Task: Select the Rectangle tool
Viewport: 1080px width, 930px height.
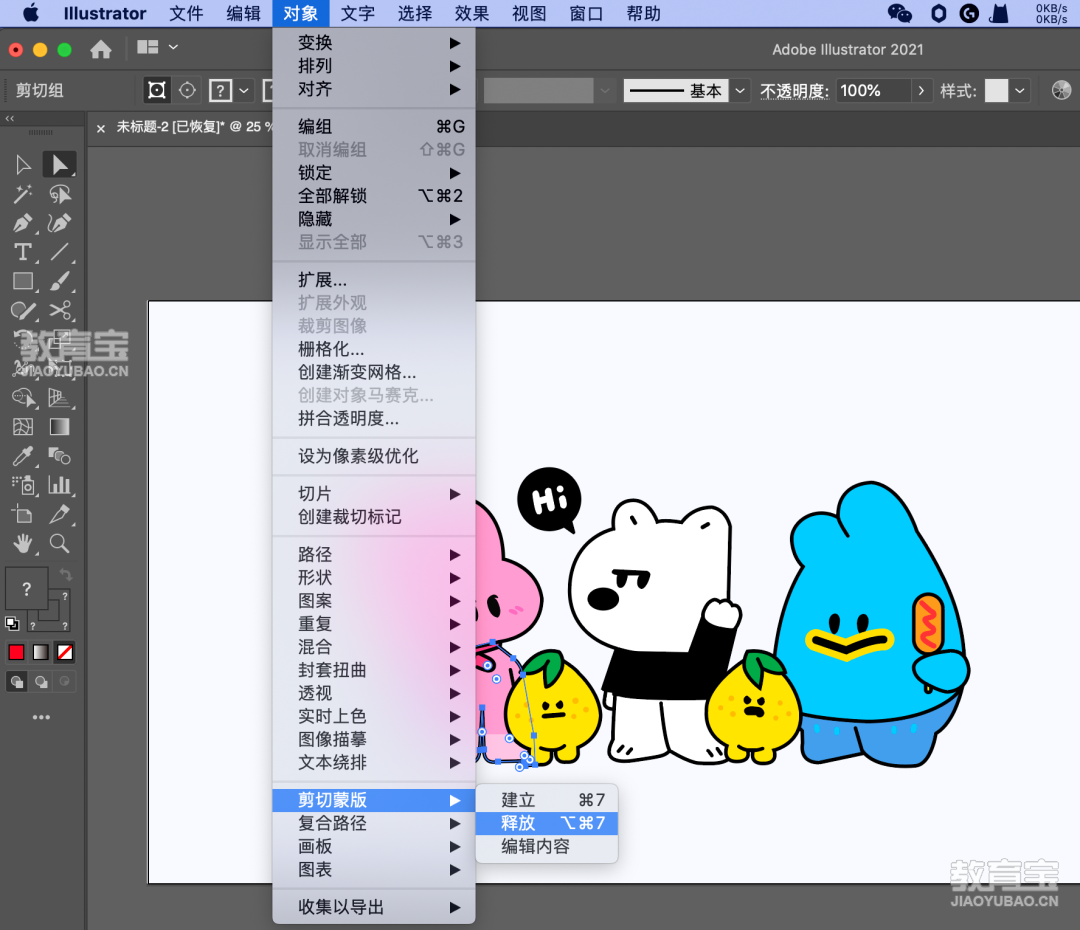Action: point(23,281)
